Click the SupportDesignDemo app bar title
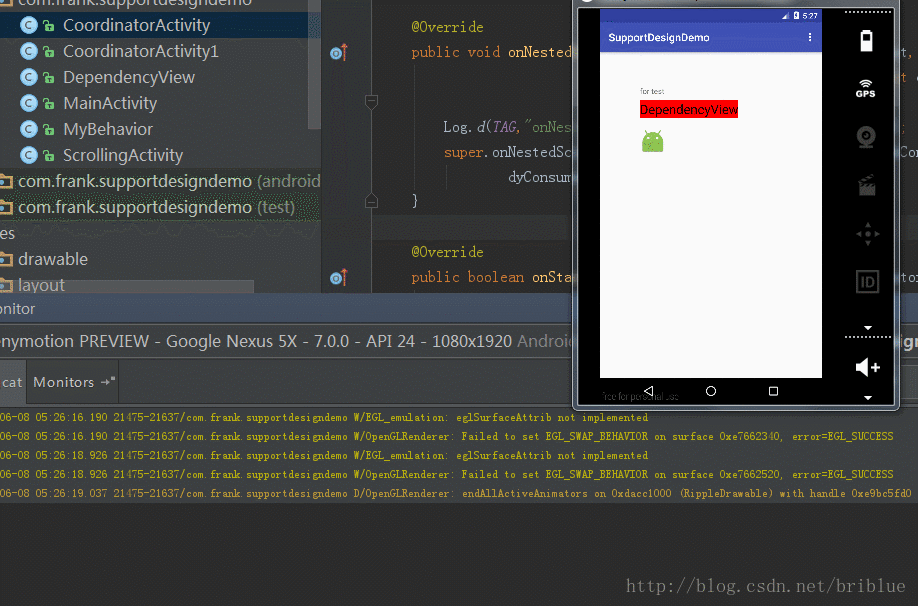 (x=659, y=37)
